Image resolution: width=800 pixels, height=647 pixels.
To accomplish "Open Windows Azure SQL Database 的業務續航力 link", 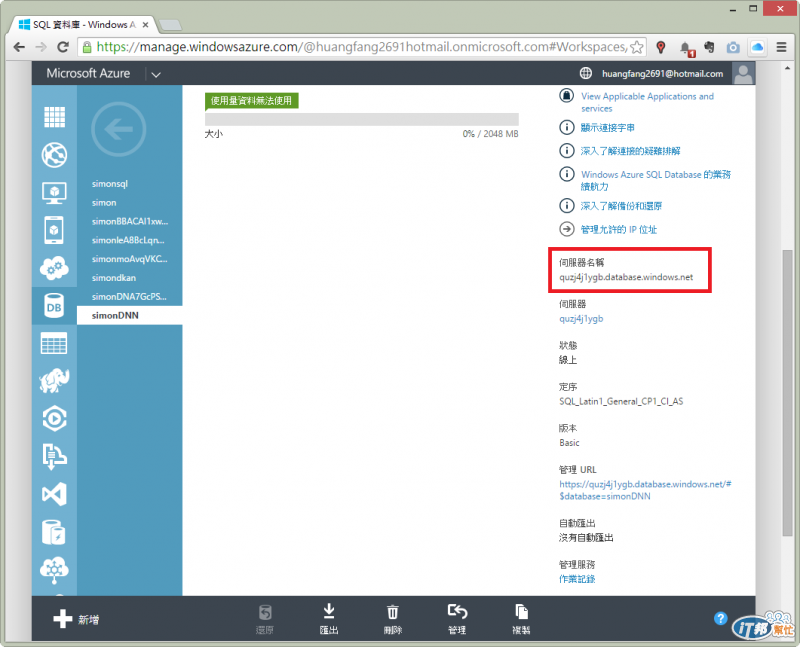I will [x=656, y=181].
